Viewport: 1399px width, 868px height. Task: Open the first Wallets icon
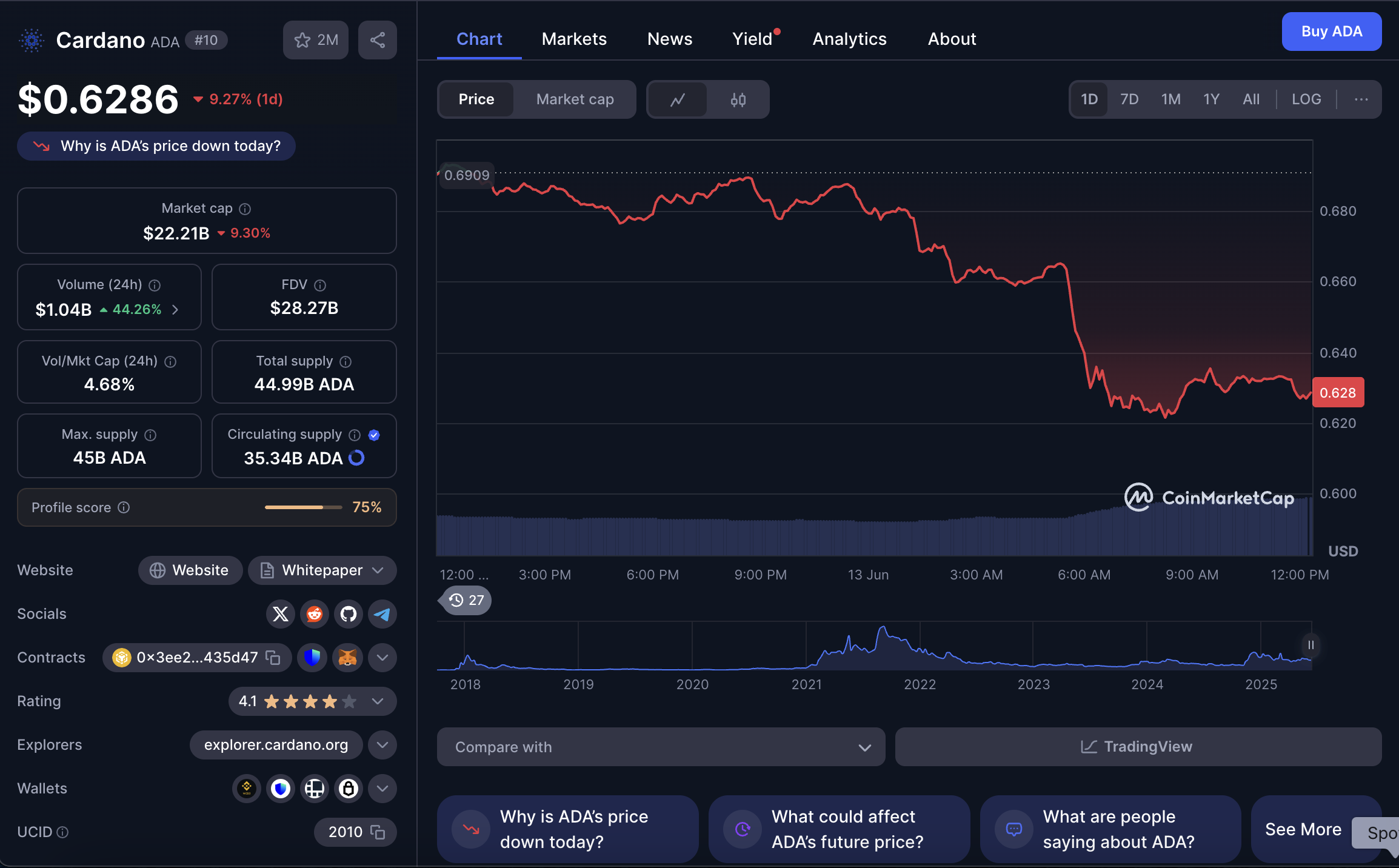(246, 789)
